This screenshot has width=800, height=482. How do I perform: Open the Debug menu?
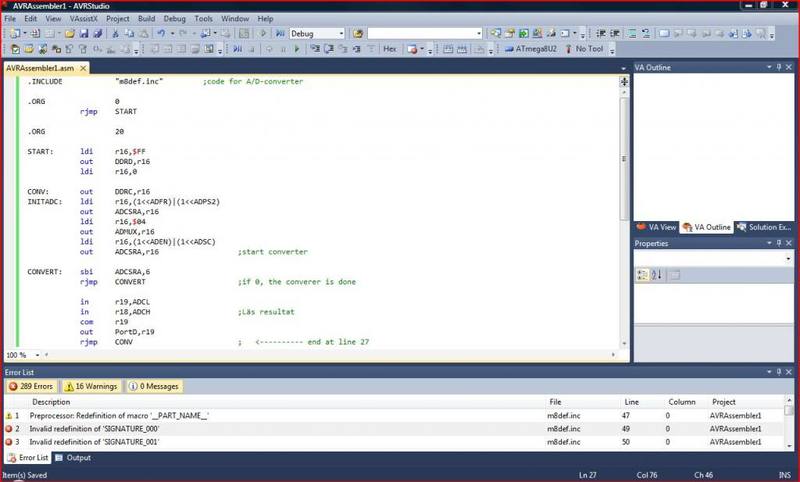(x=174, y=19)
